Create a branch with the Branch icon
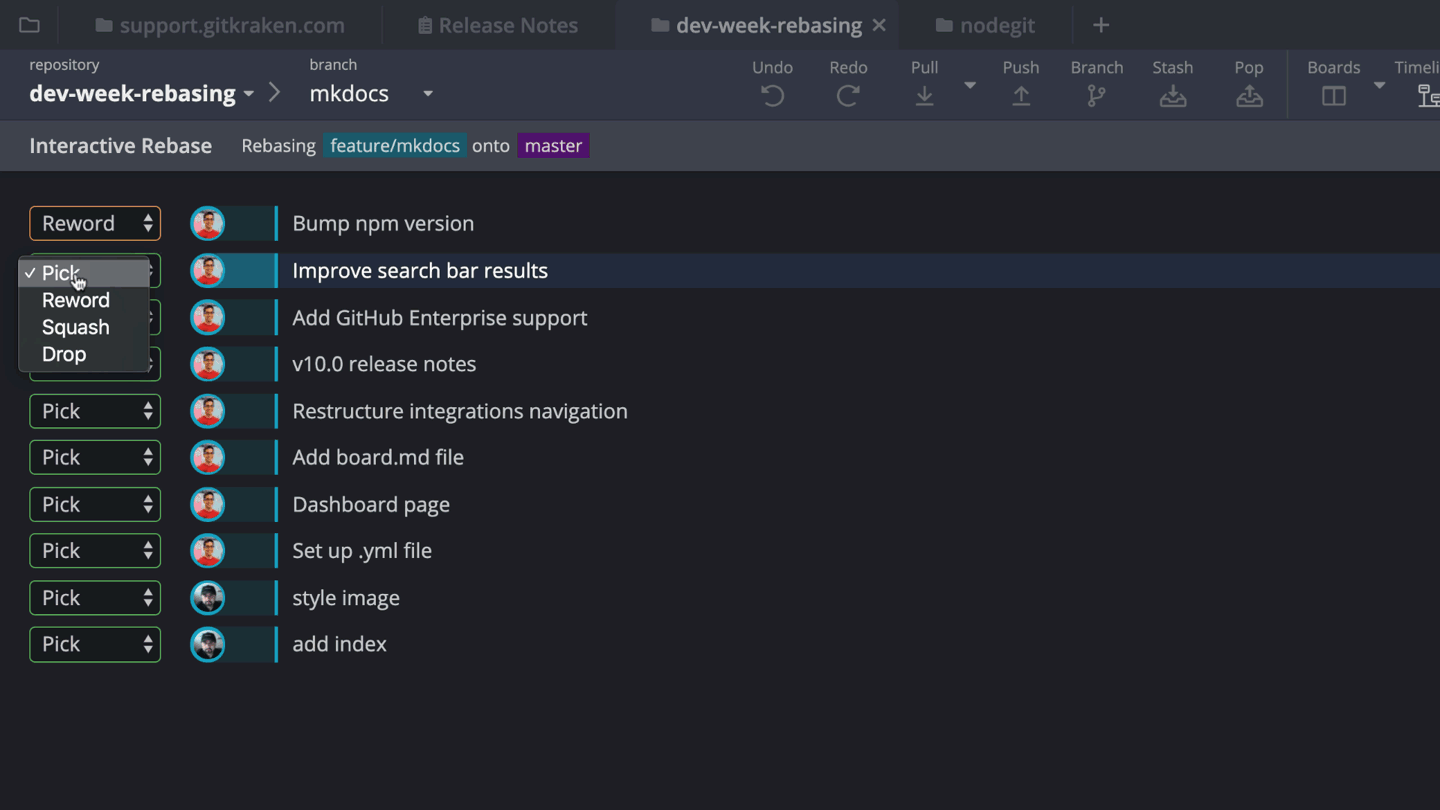The height and width of the screenshot is (810, 1440). pos(1096,96)
